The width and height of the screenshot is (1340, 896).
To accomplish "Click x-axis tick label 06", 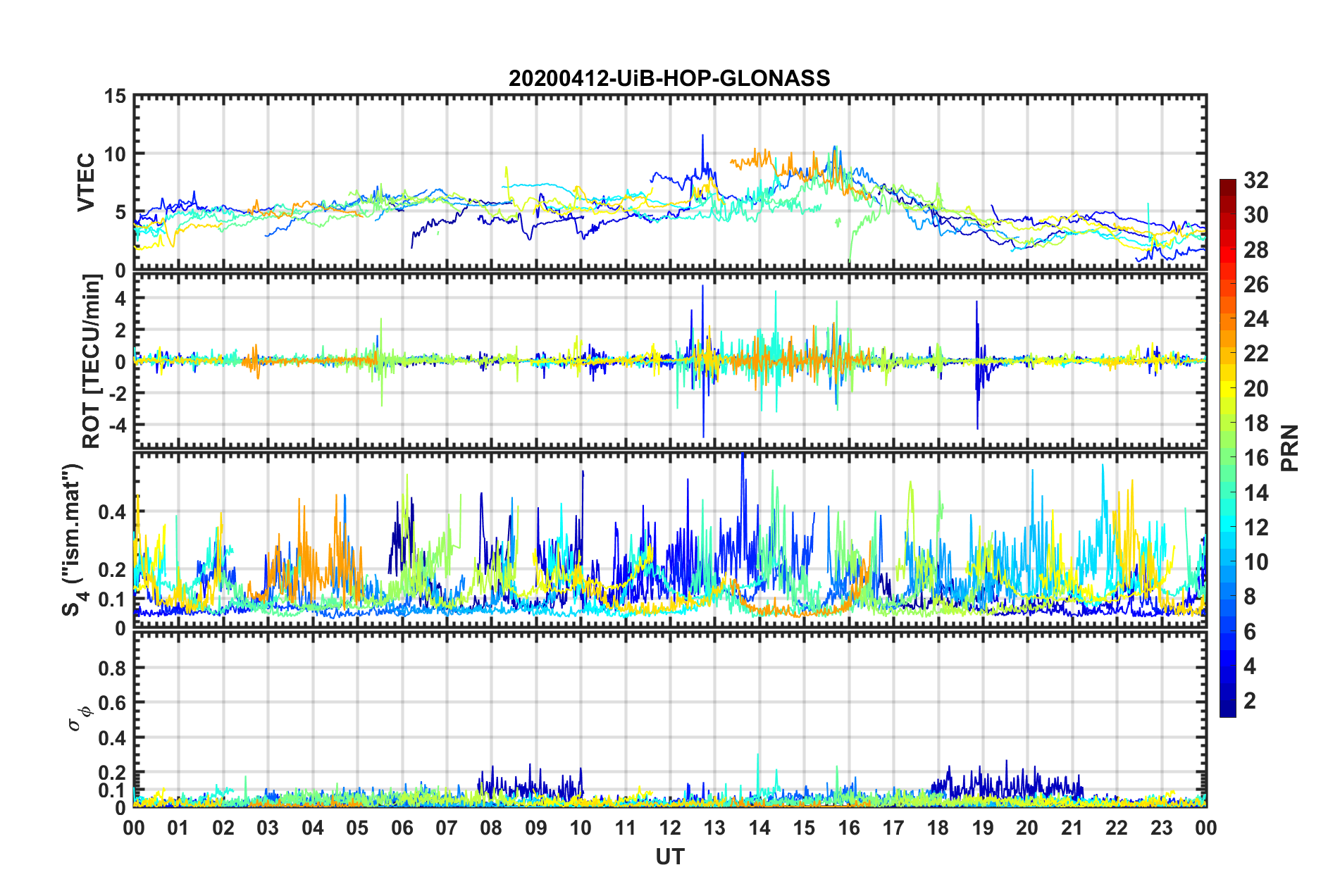I will pos(402,828).
